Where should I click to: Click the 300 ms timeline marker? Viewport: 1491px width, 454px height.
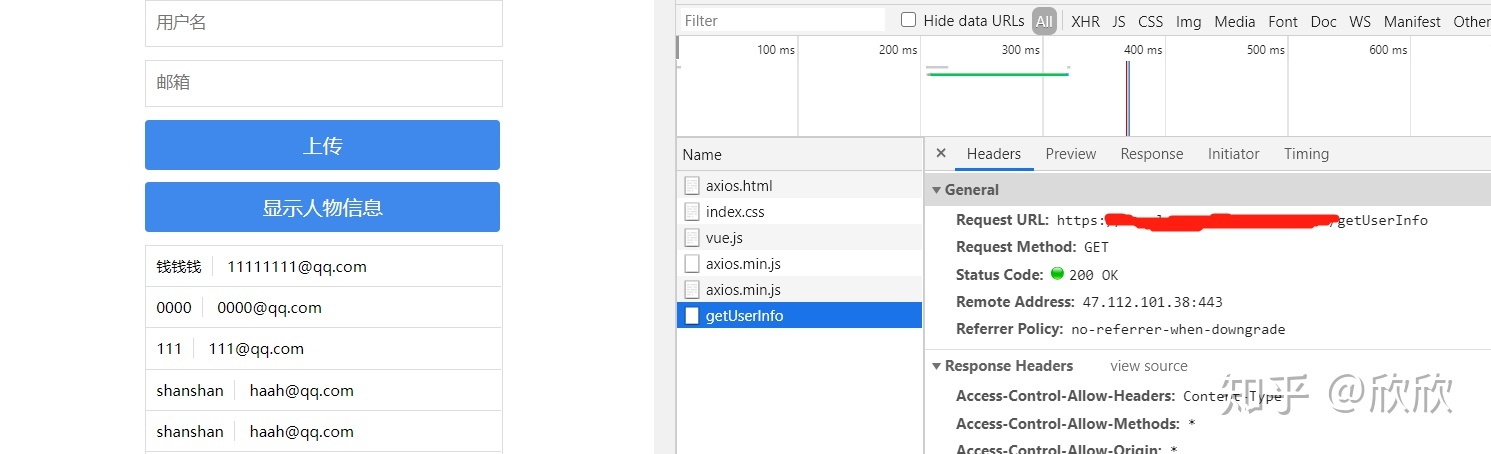1021,49
